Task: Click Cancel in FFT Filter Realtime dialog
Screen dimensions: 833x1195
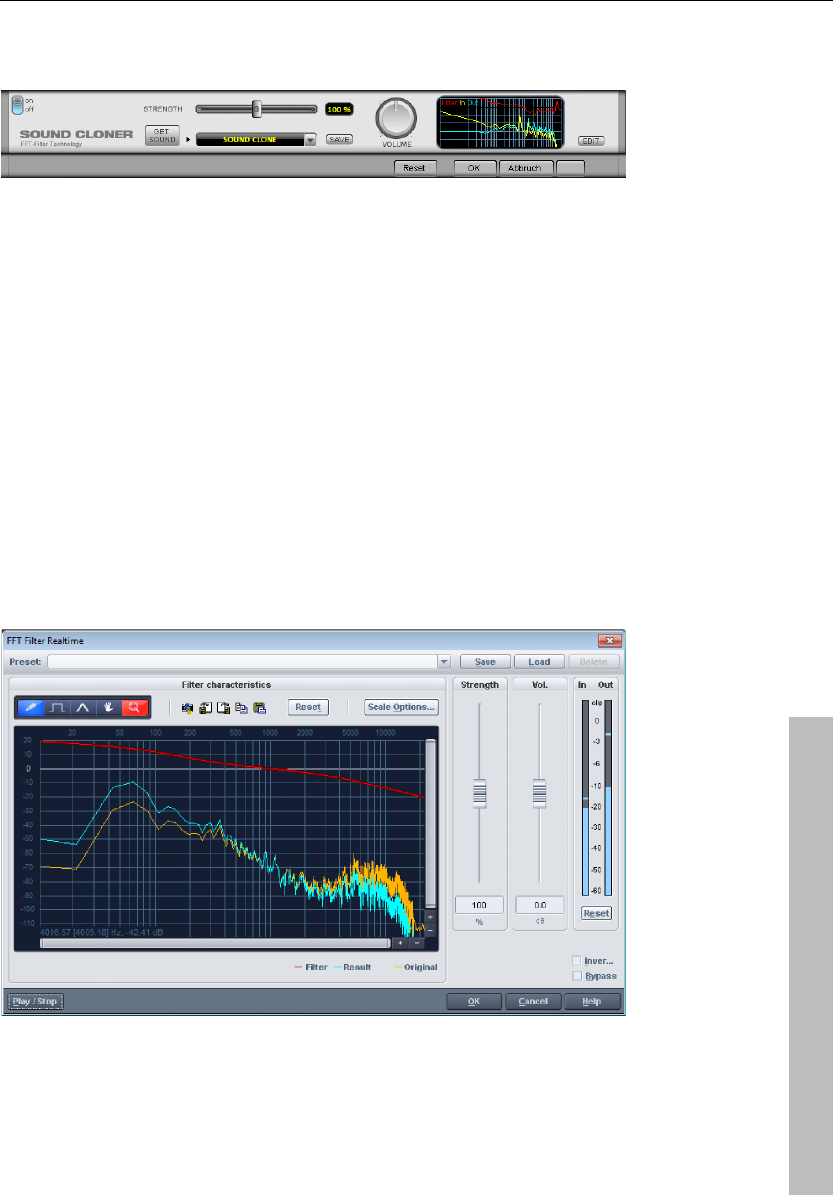Action: 533,1001
